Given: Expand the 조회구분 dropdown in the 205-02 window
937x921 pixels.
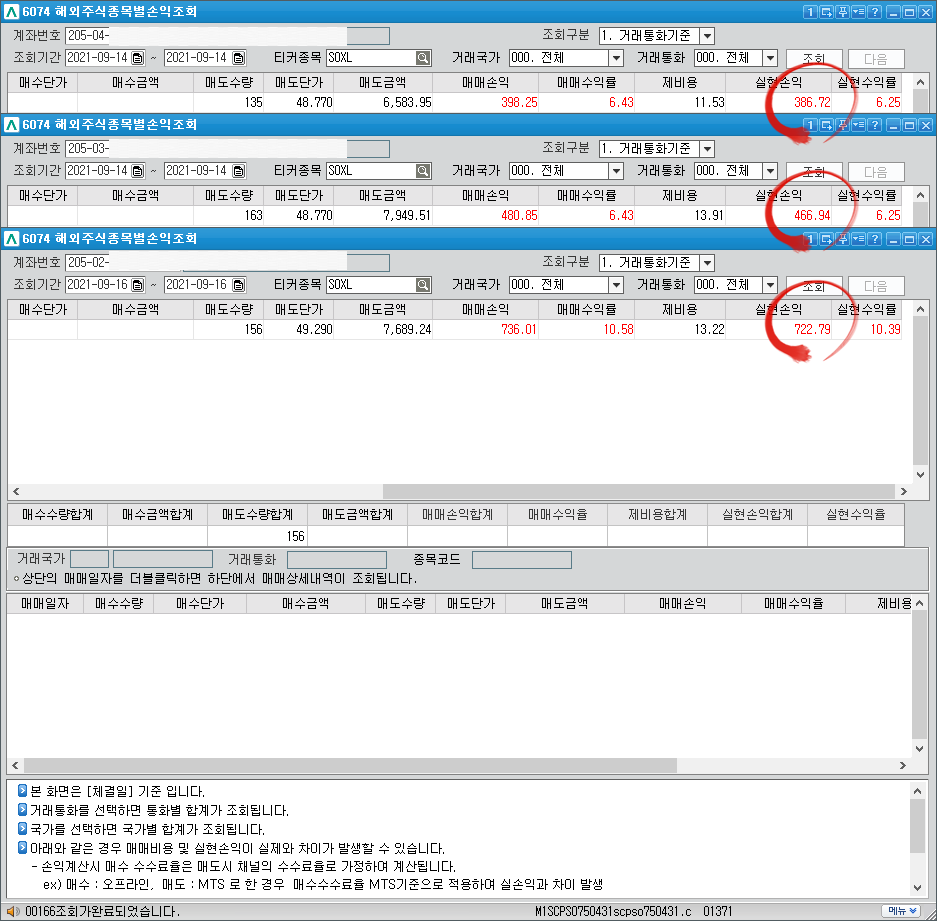Looking at the screenshot, I should point(707,263).
